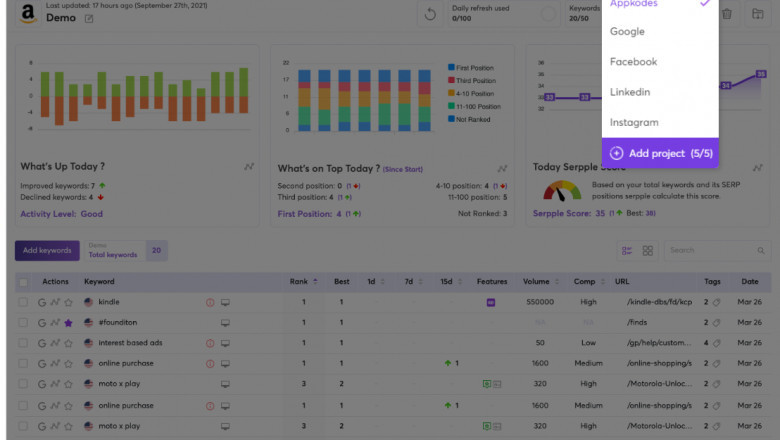Tick the checkbox for kindle keyword row
Screen dimensions: 780x440
pos(23,302)
